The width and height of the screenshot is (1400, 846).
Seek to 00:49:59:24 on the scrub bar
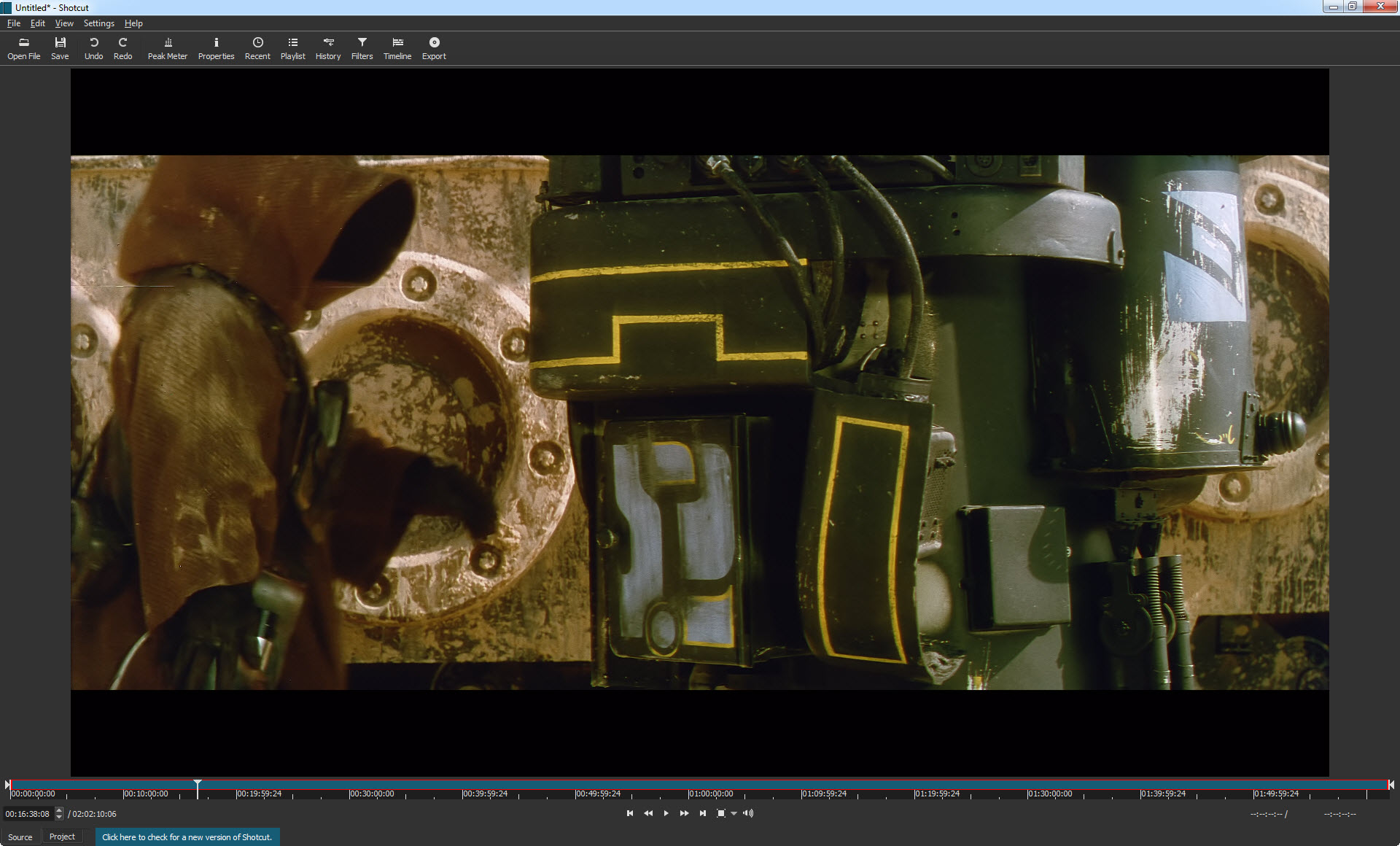click(x=597, y=793)
